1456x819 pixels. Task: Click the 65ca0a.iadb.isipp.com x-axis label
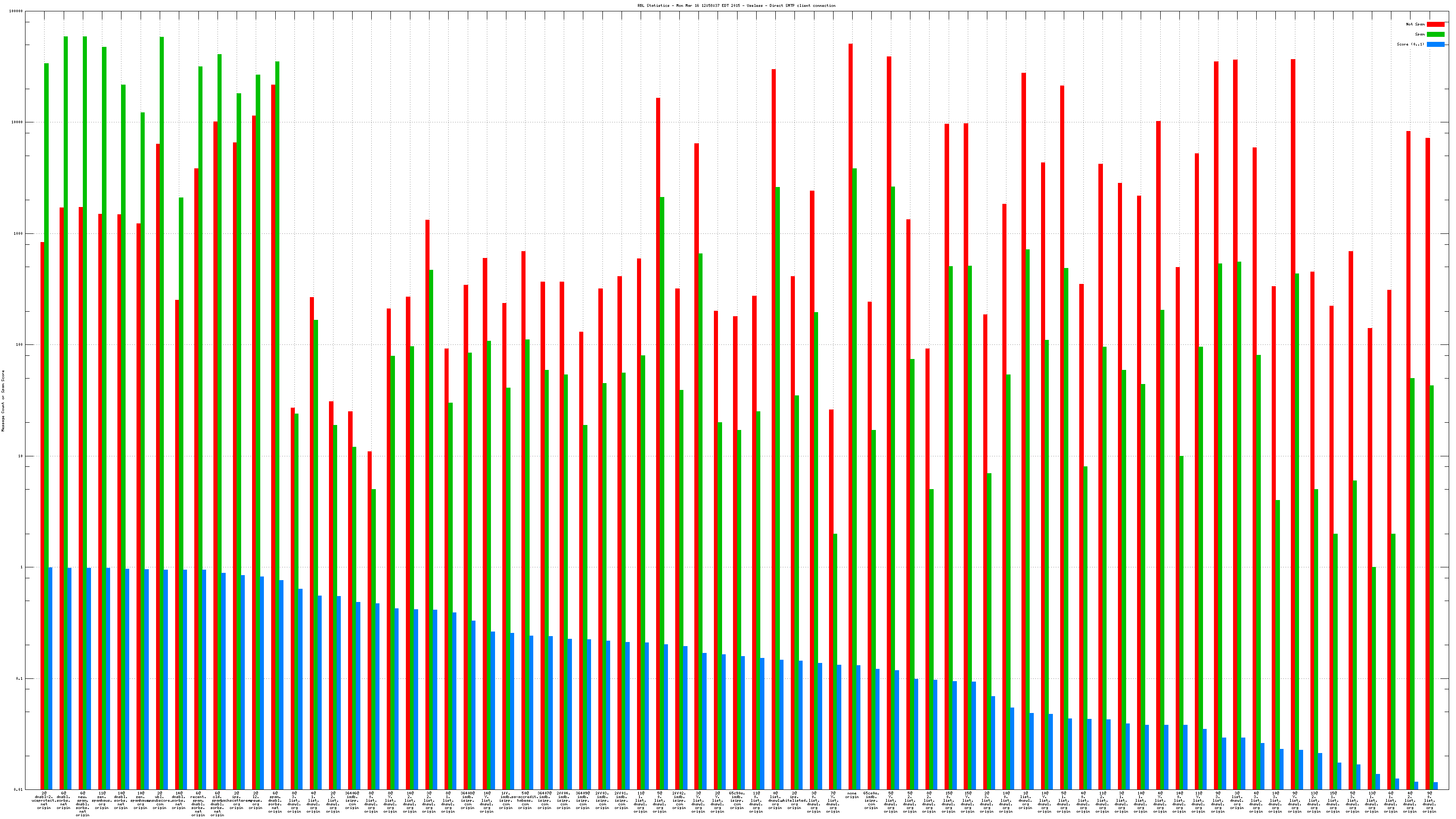tap(871, 801)
